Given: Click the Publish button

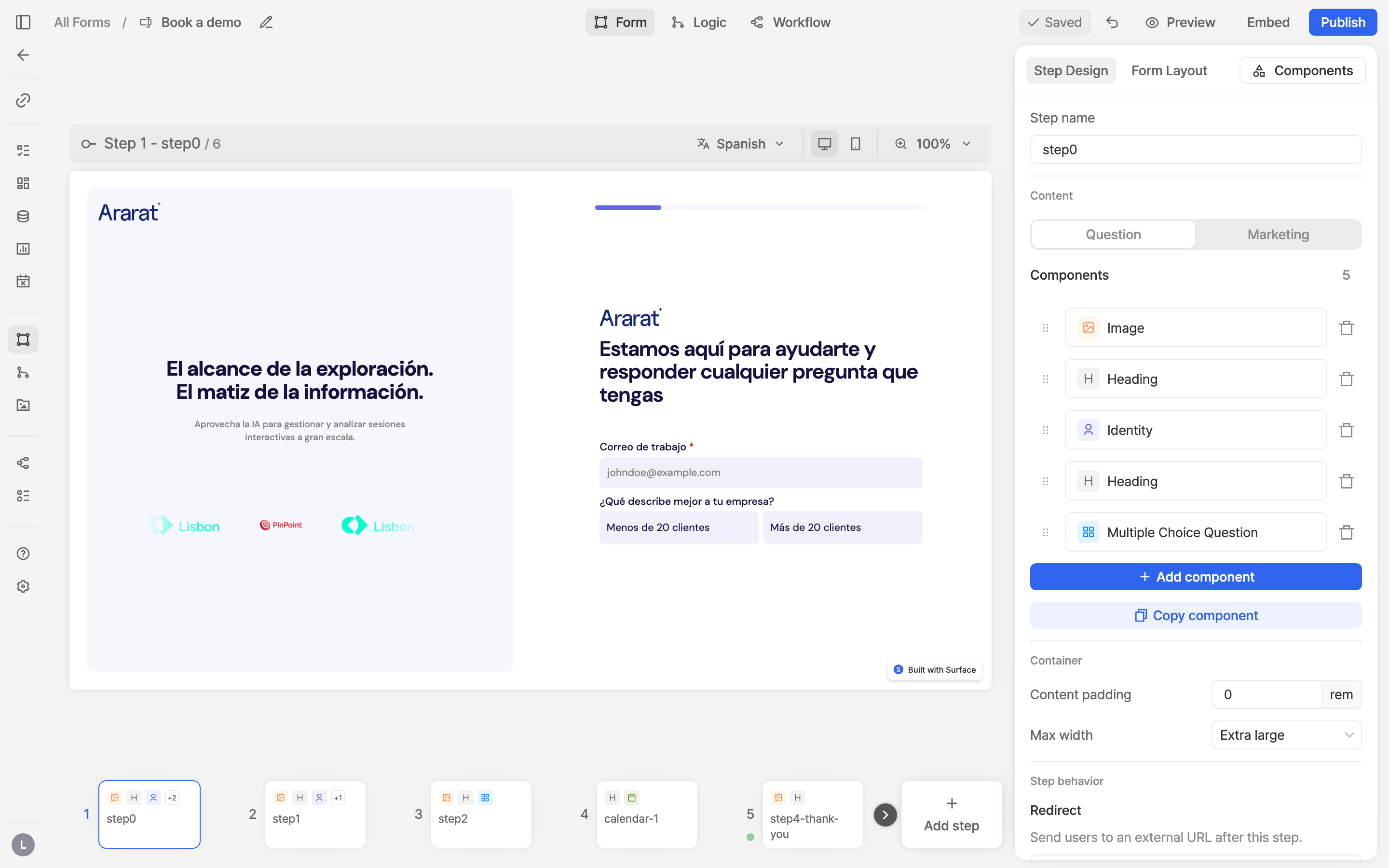Looking at the screenshot, I should click(x=1343, y=22).
